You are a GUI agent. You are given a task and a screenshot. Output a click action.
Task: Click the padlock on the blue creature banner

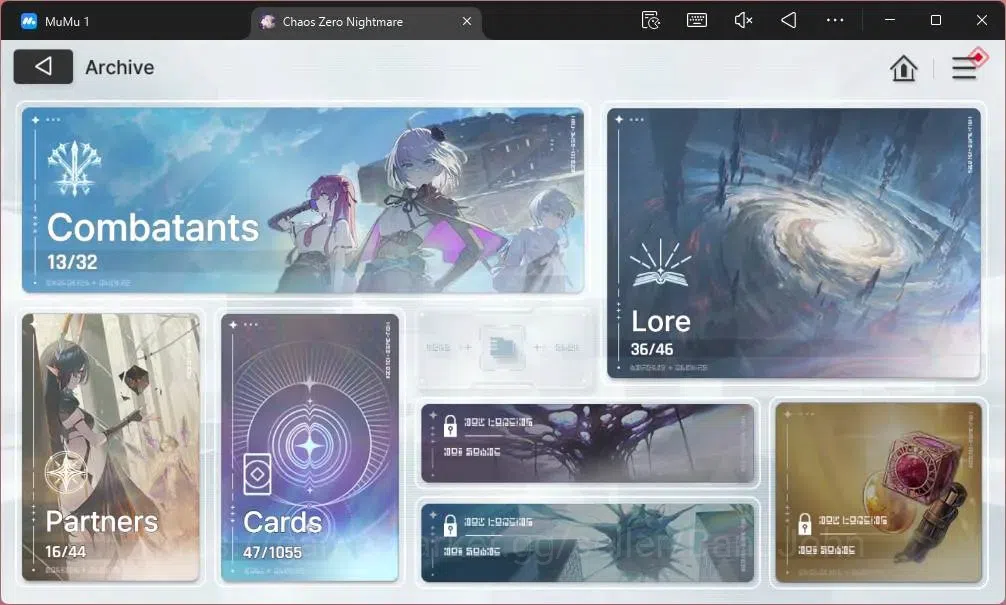click(450, 525)
